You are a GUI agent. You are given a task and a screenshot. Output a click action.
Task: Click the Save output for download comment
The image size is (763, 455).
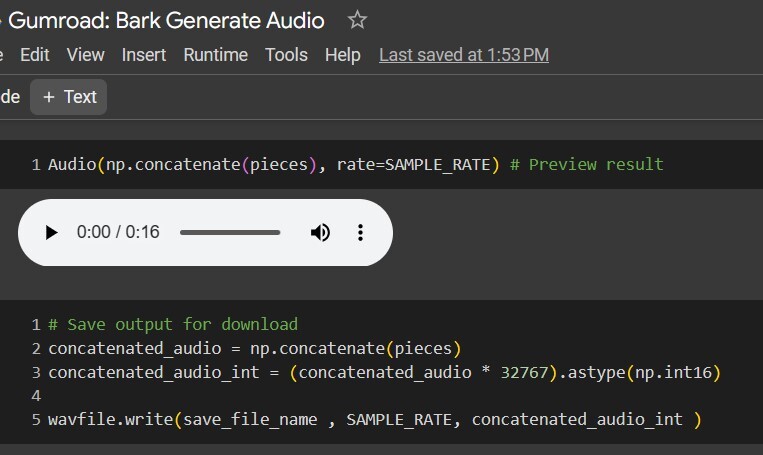pos(173,325)
